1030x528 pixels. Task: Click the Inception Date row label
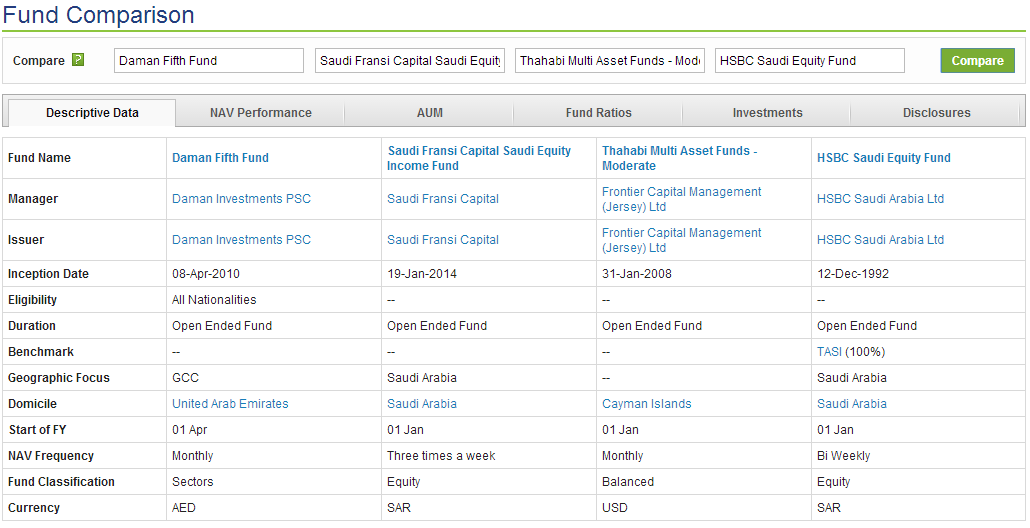[x=48, y=274]
